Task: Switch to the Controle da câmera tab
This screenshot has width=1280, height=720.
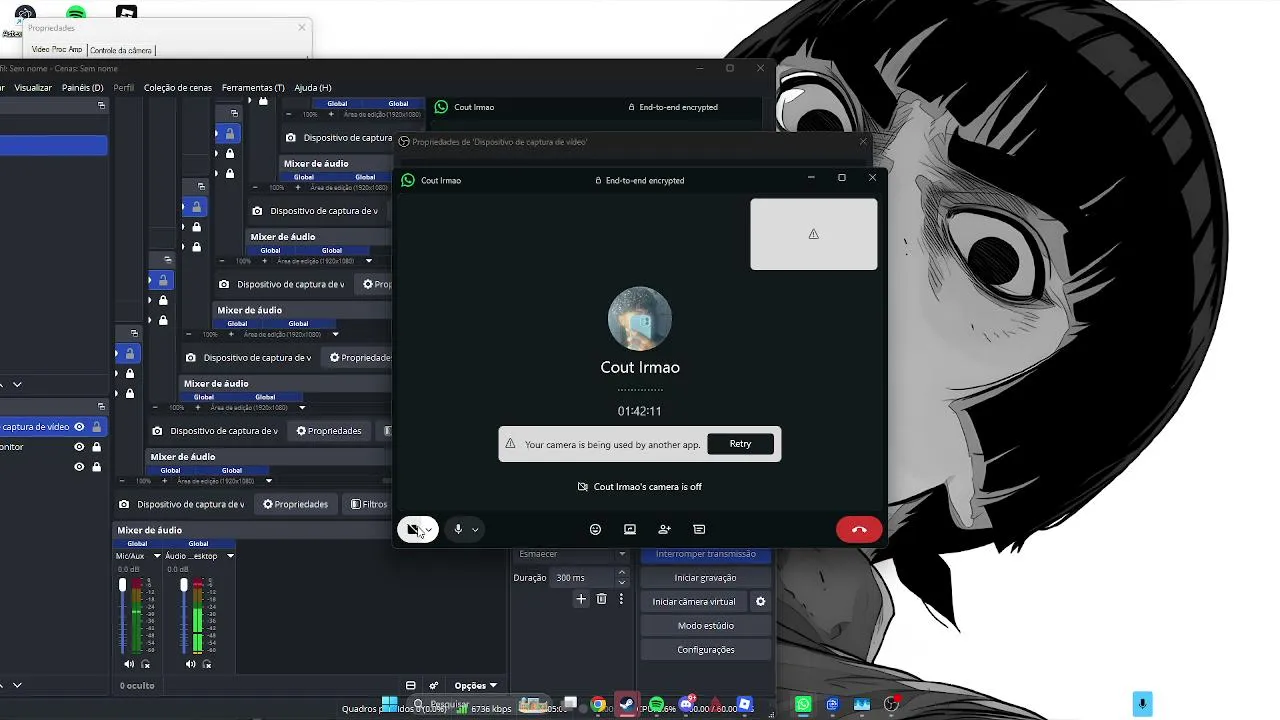Action: [121, 50]
